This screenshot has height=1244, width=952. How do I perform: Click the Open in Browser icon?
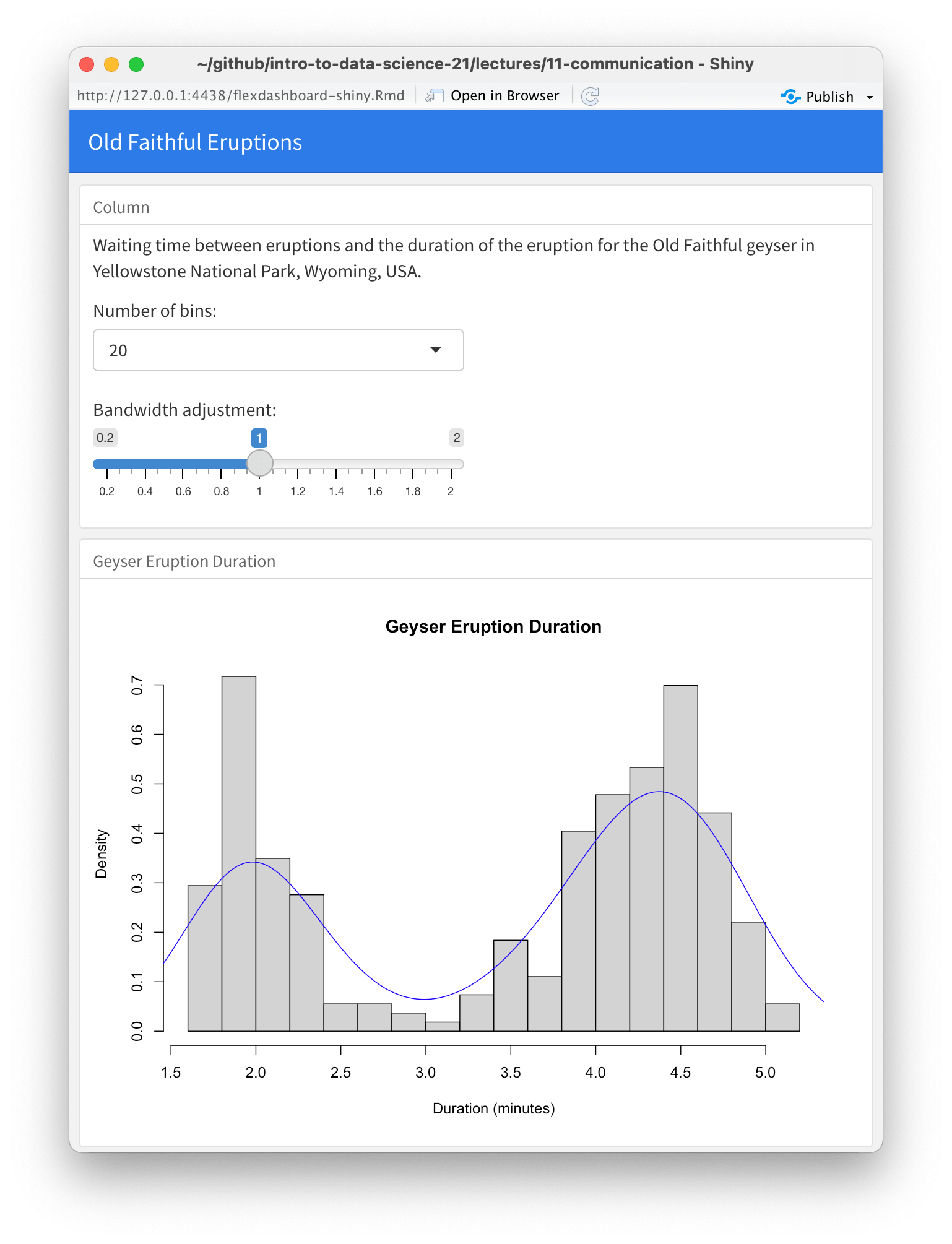435,95
